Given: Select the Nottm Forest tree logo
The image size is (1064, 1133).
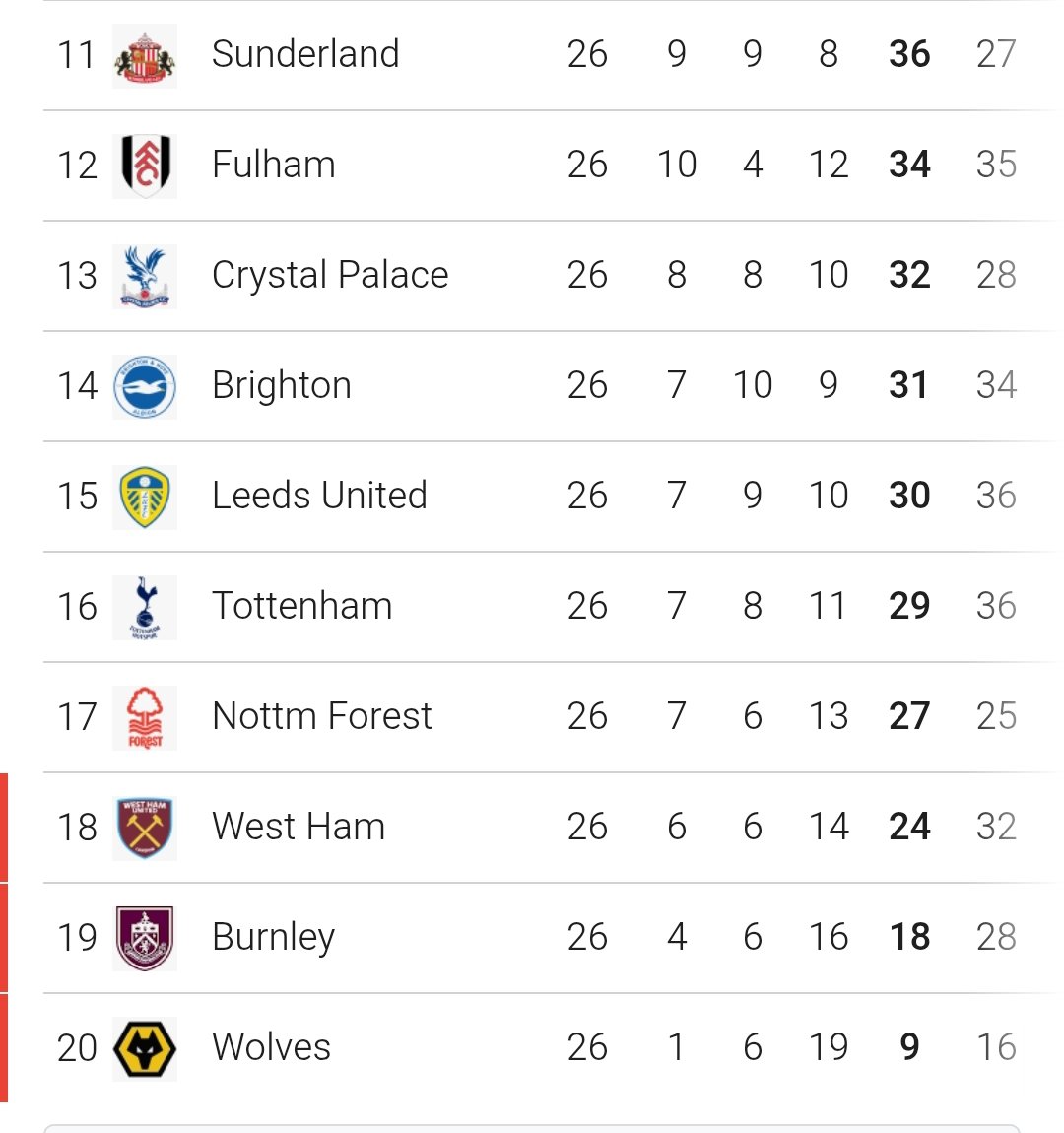Looking at the screenshot, I should tap(145, 717).
